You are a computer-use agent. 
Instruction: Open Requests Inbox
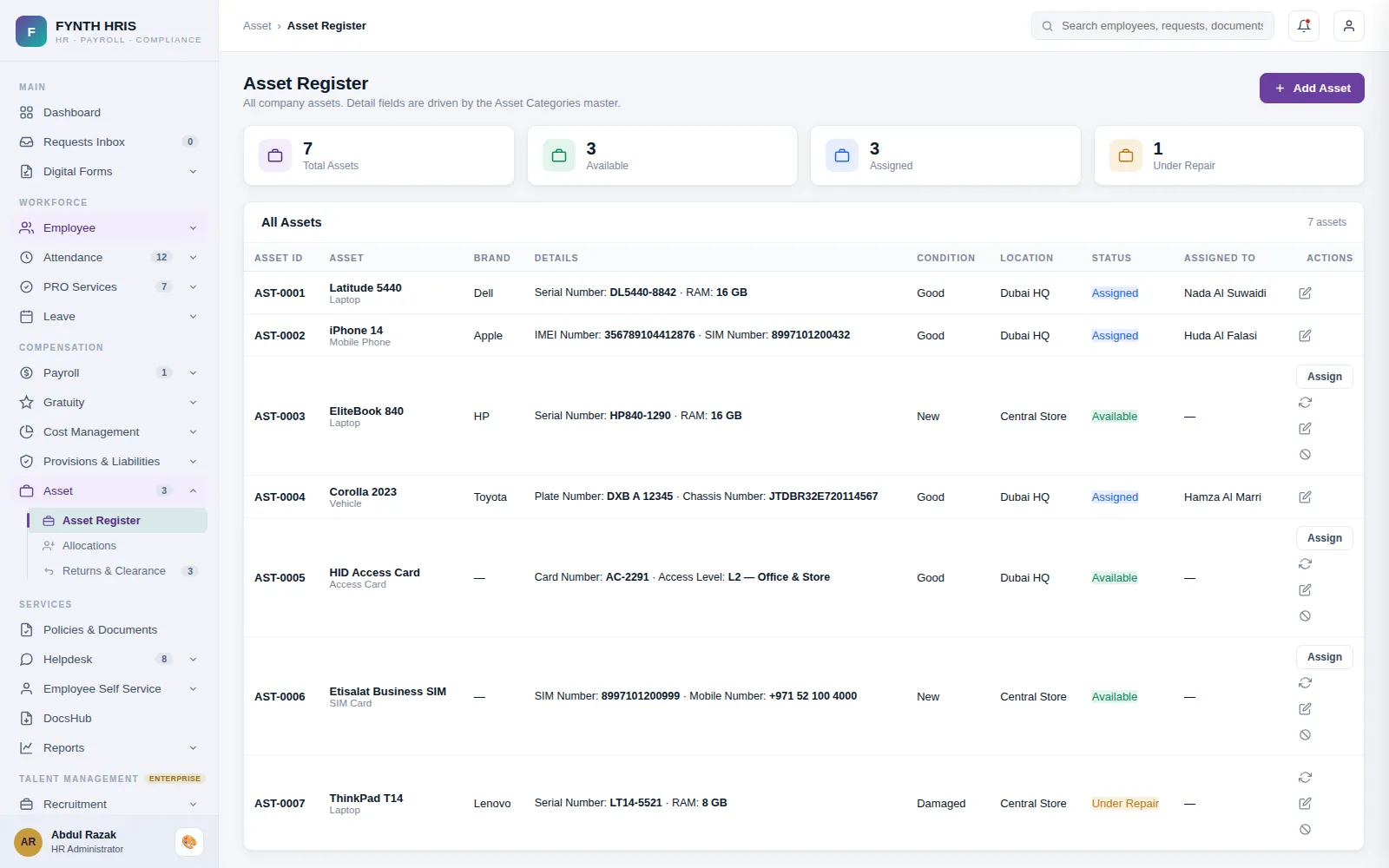pyautogui.click(x=109, y=142)
